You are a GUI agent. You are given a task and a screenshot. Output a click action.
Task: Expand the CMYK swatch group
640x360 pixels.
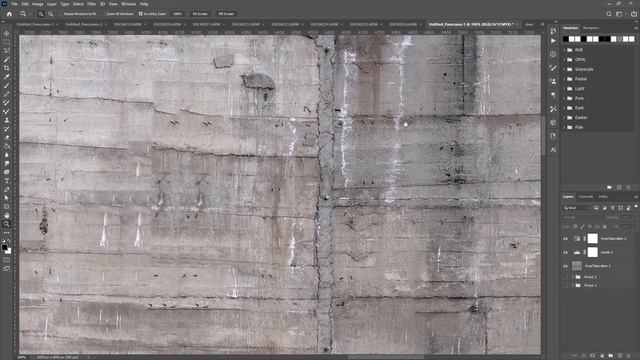[x=565, y=60]
